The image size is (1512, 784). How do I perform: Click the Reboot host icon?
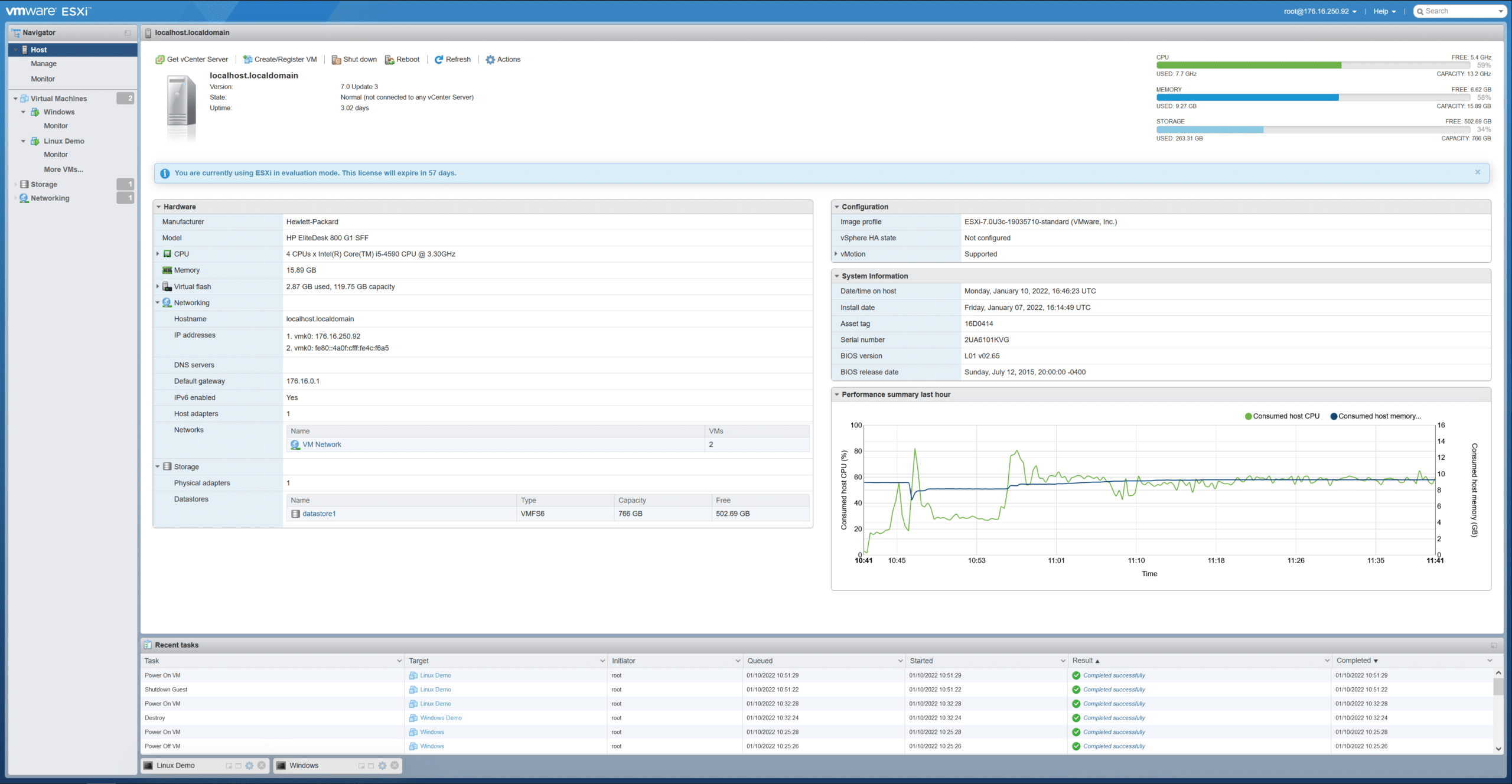click(x=389, y=60)
